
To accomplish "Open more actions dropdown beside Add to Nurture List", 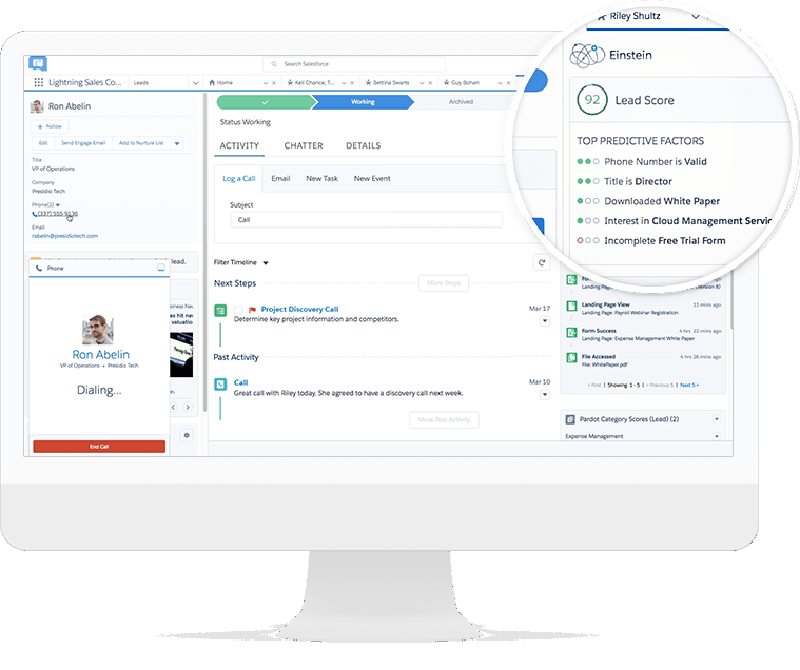I will tap(177, 143).
